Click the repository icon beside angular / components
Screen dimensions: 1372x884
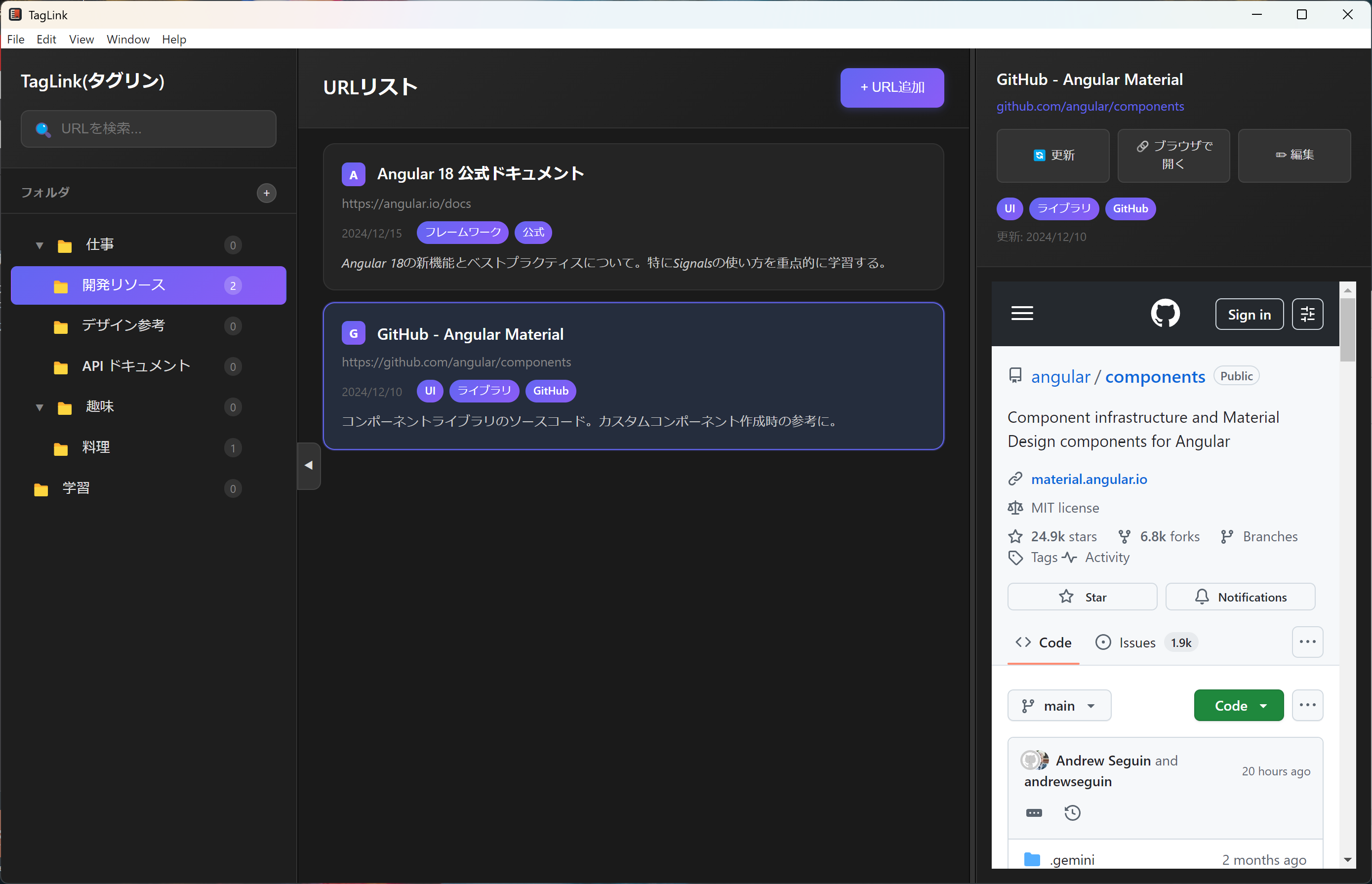(1015, 375)
